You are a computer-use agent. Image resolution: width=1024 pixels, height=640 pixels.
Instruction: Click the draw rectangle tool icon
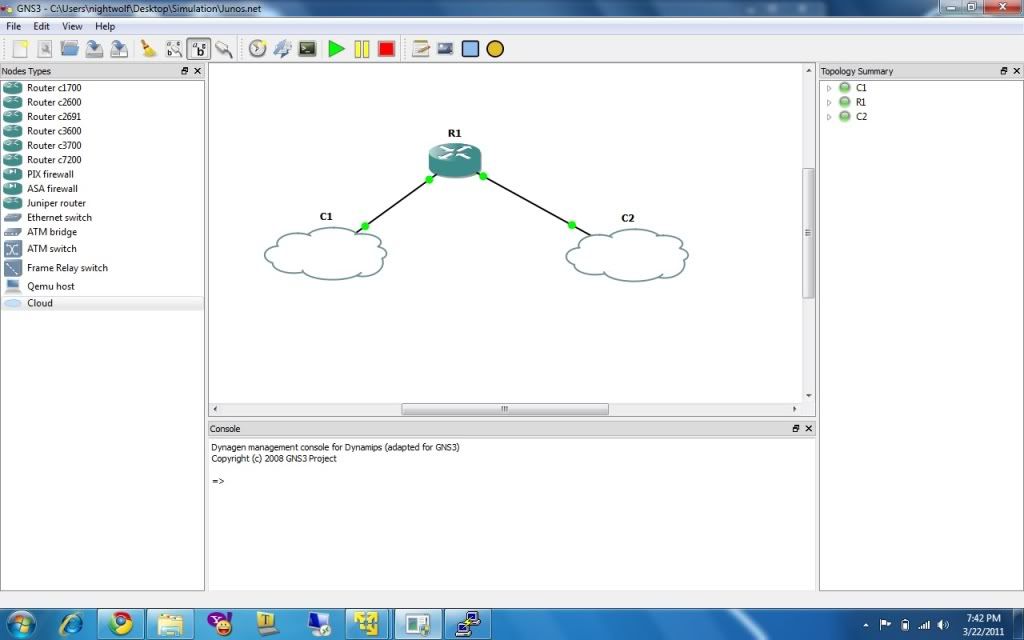[470, 48]
